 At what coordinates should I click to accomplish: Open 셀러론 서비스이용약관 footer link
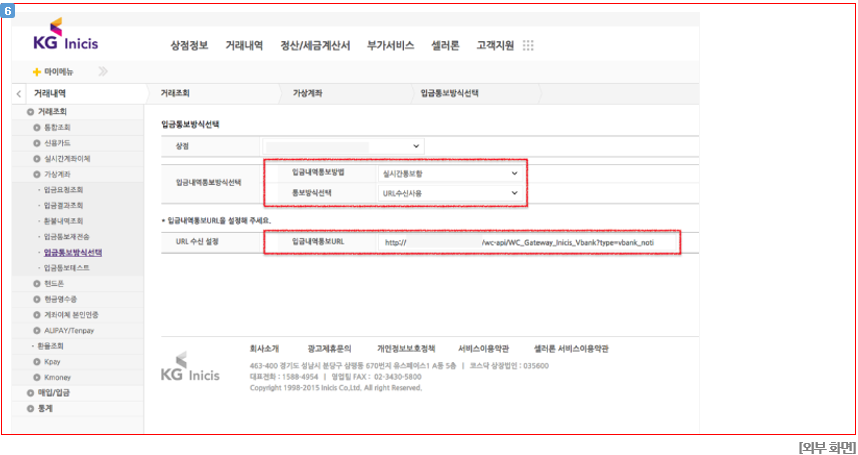click(571, 348)
